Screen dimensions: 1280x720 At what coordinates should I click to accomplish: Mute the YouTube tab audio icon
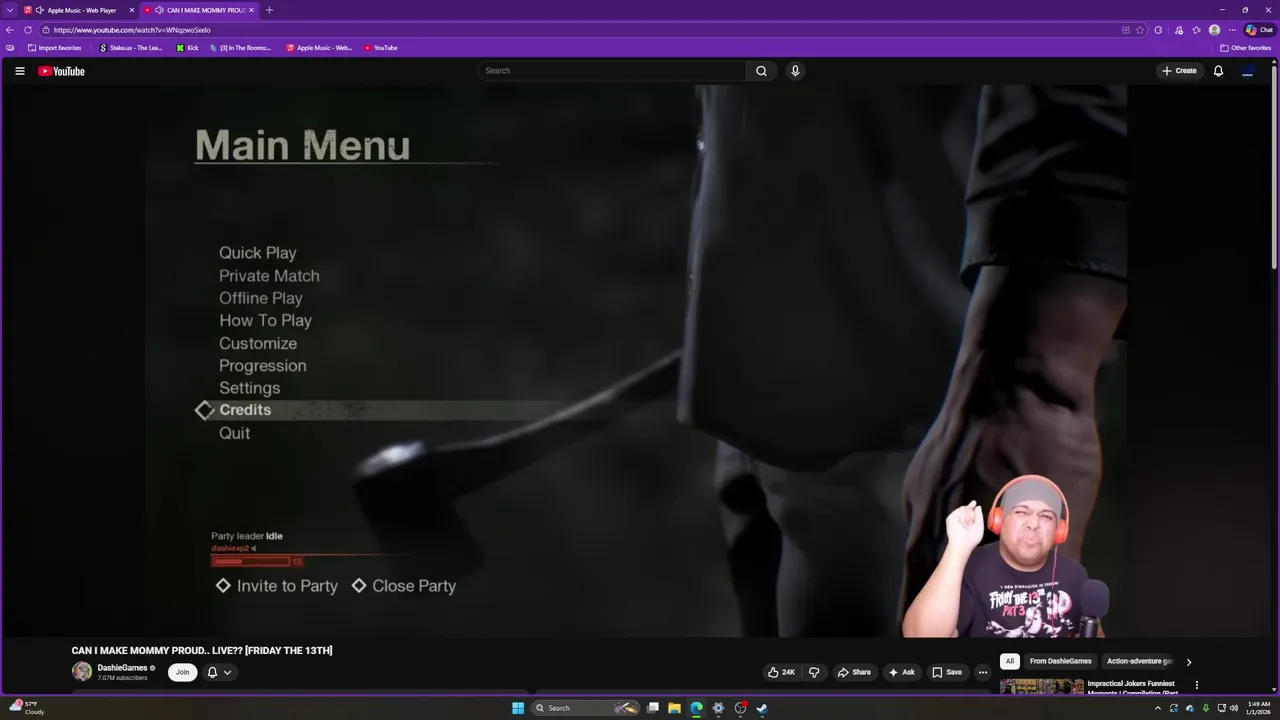pos(159,10)
